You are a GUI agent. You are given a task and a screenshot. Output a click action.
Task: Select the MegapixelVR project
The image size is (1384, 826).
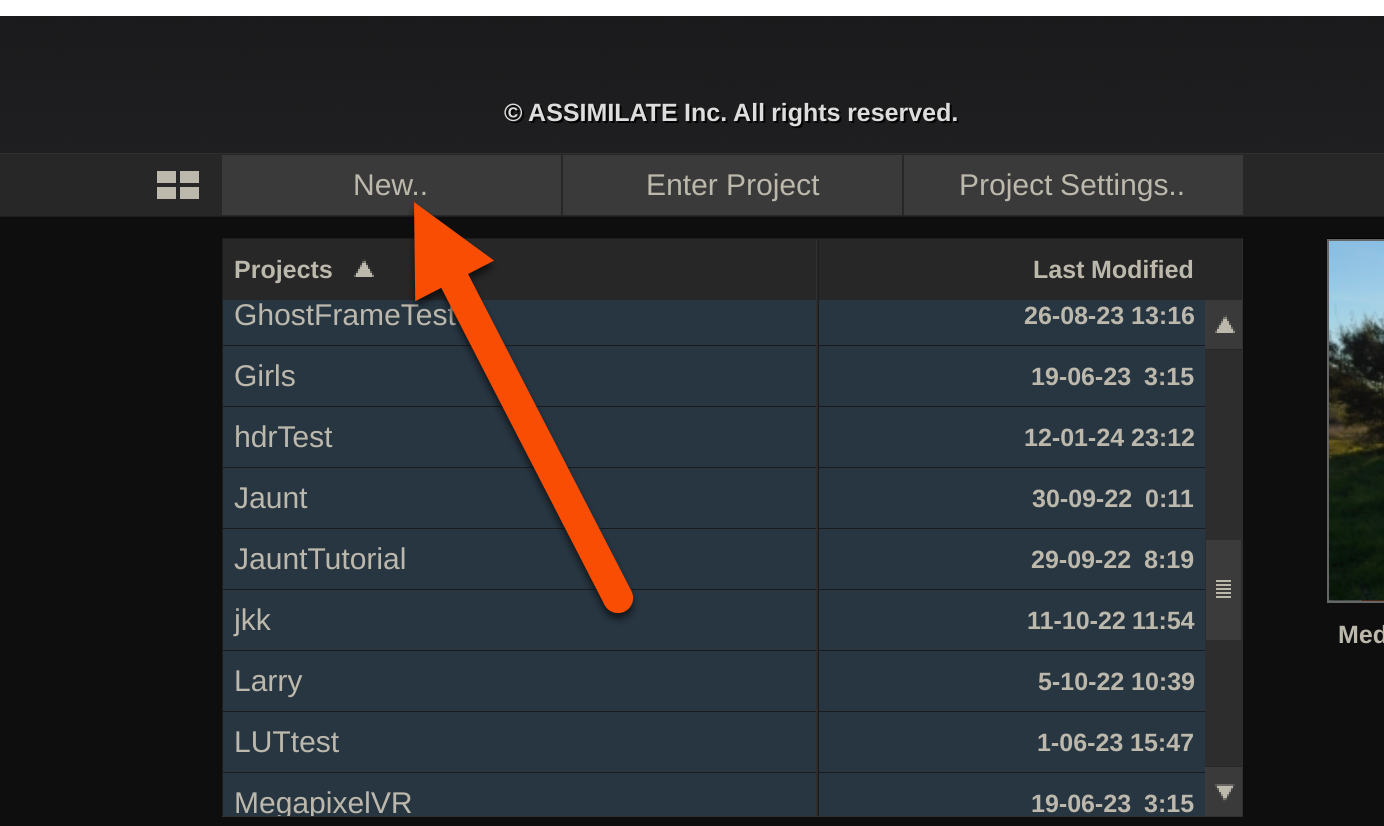pos(323,802)
